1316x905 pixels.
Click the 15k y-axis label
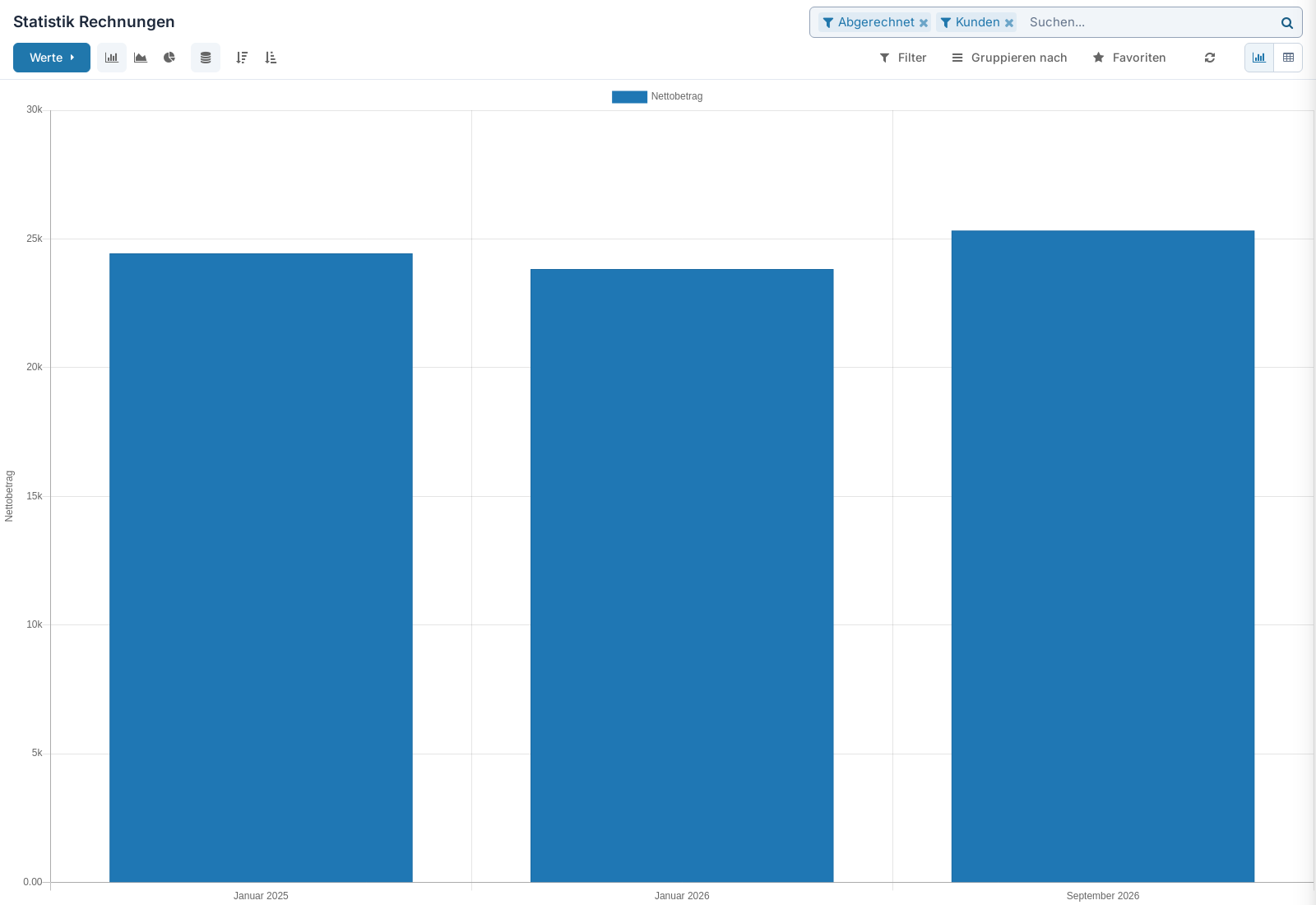pyautogui.click(x=35, y=496)
